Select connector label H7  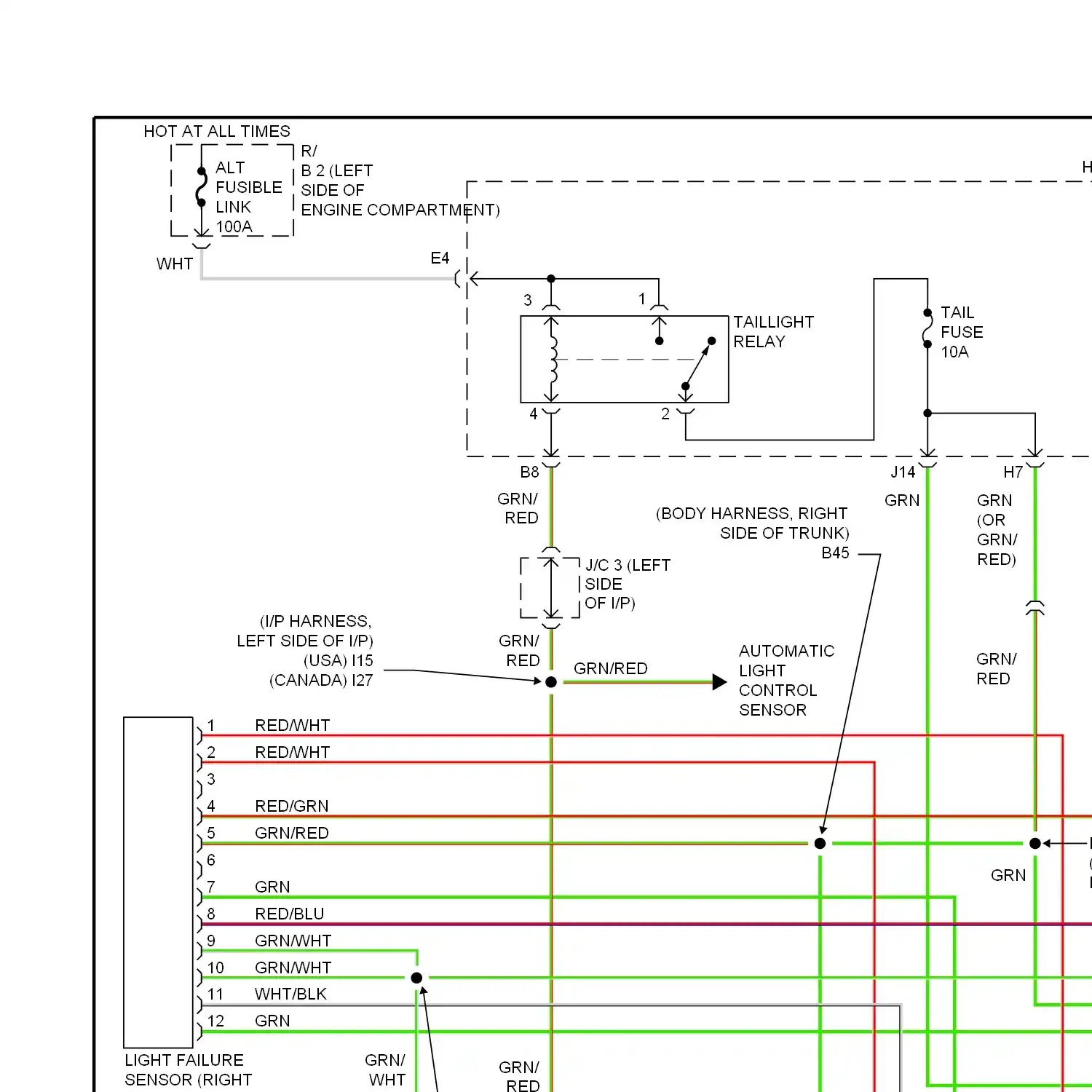(x=1013, y=472)
